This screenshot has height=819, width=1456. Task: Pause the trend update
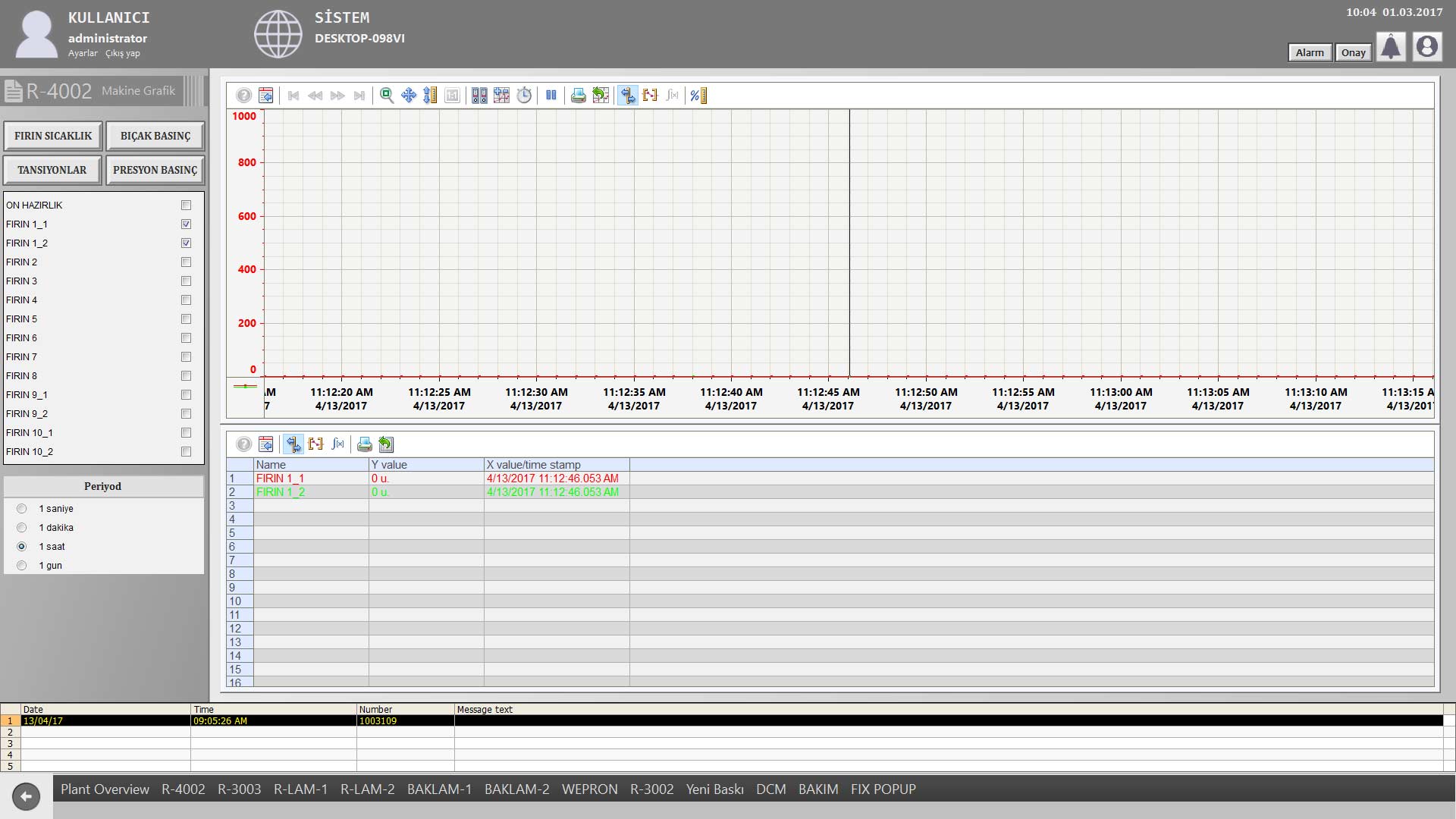(x=551, y=96)
